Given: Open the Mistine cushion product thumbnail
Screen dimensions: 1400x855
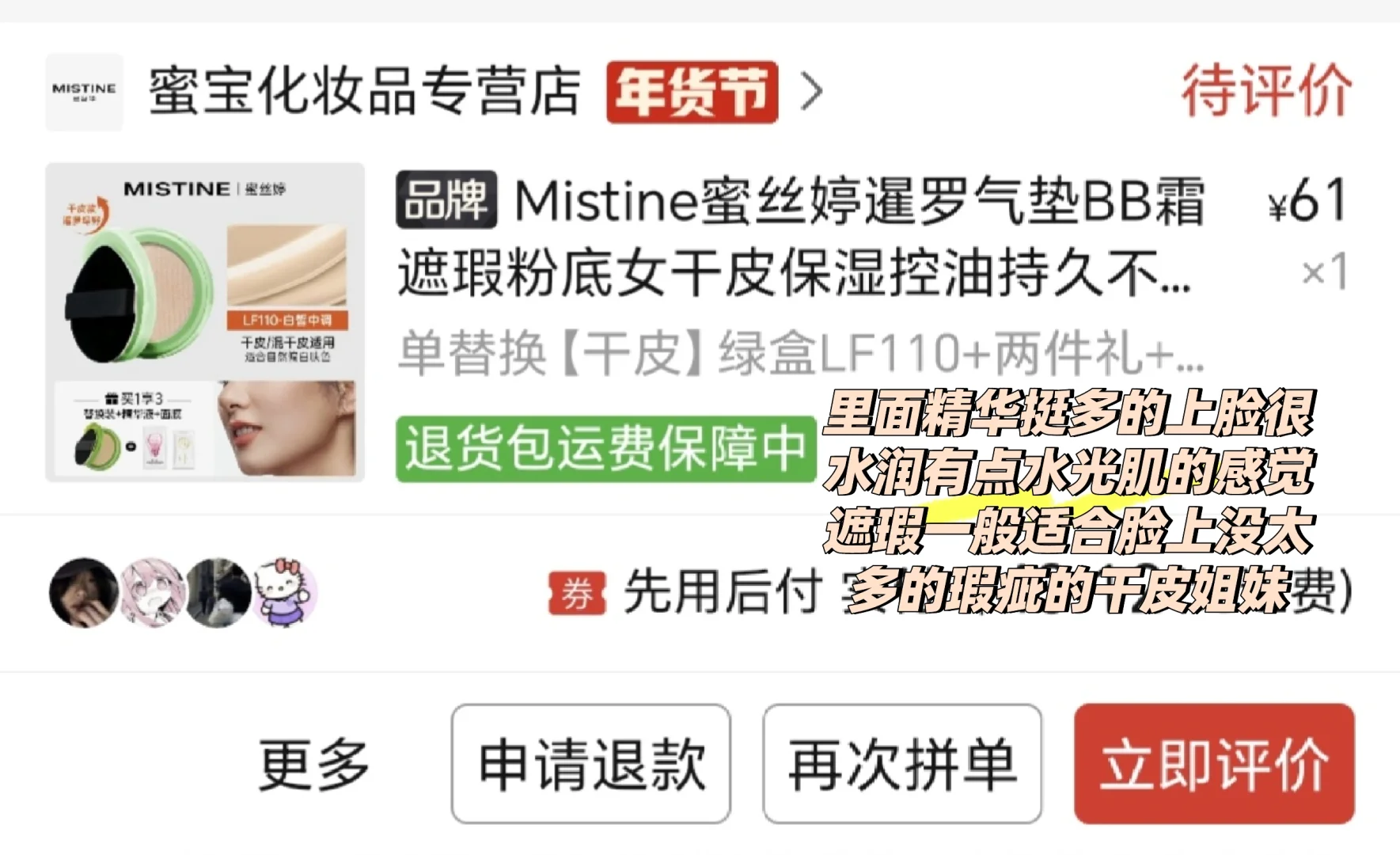Looking at the screenshot, I should tap(205, 322).
